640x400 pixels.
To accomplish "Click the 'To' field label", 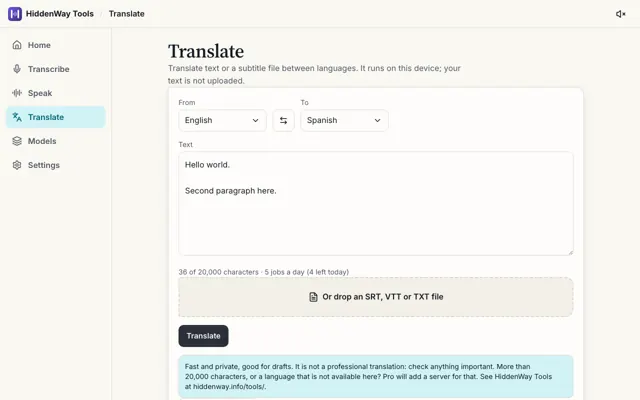I will [304, 102].
